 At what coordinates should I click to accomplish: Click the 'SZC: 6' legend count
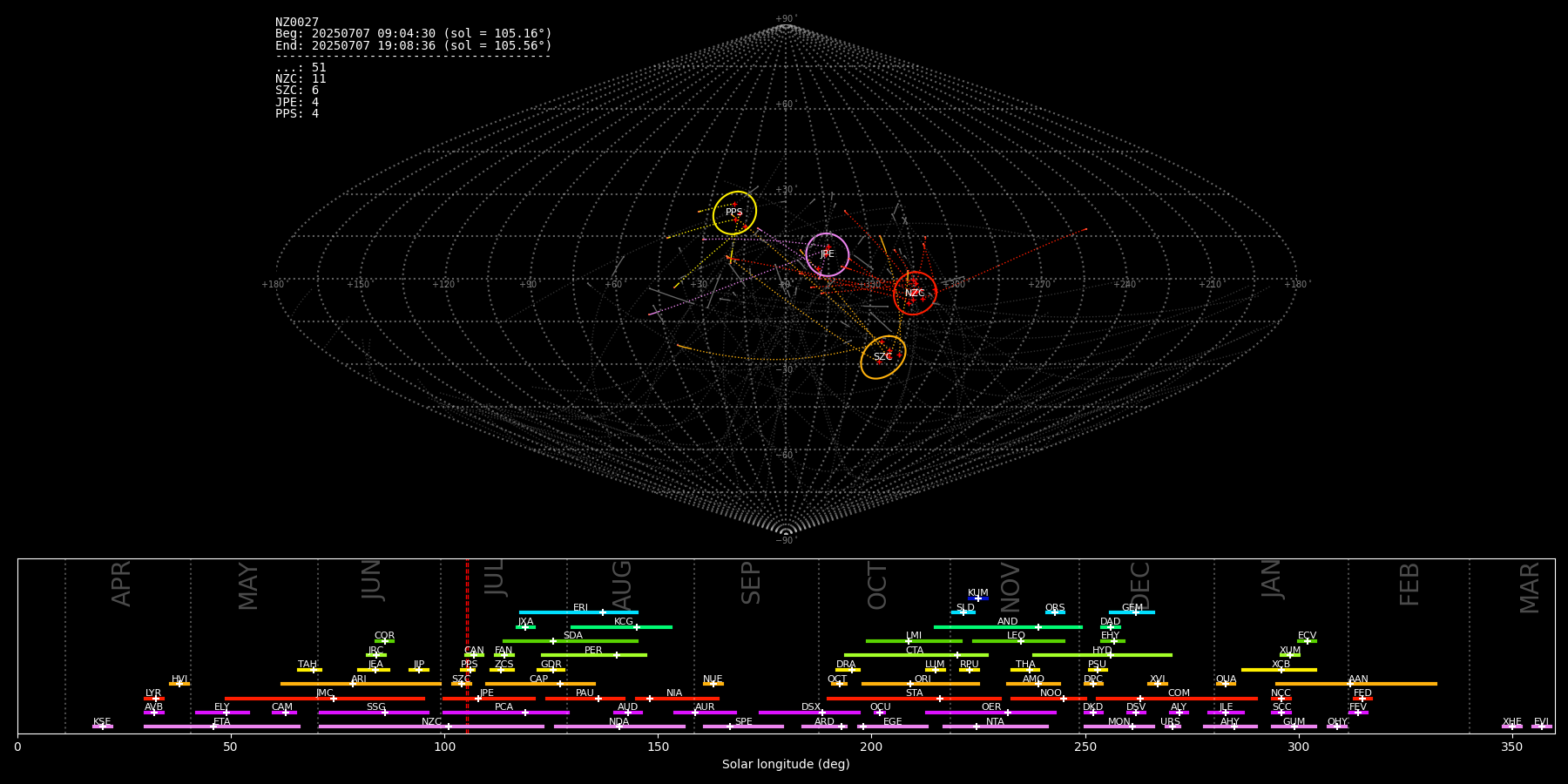point(297,91)
